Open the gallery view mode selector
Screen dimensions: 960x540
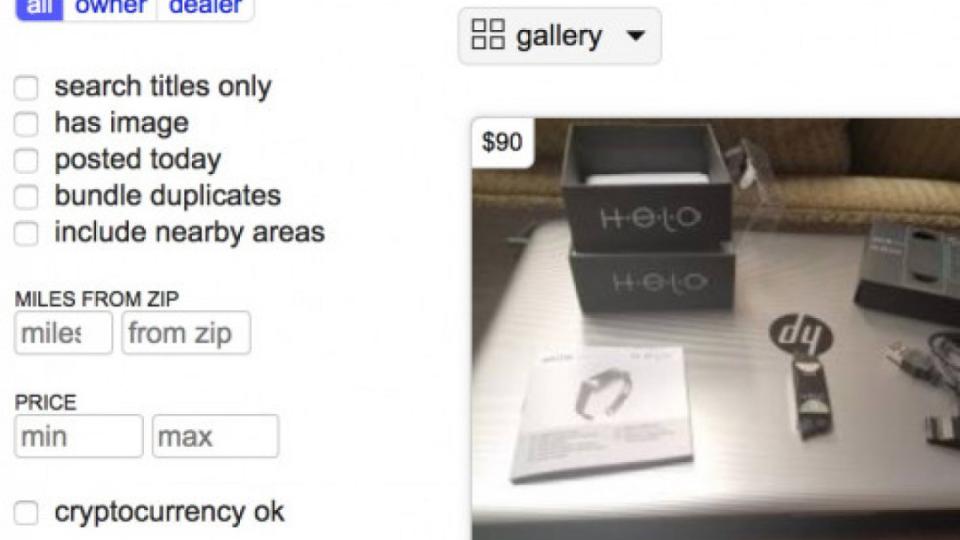560,36
